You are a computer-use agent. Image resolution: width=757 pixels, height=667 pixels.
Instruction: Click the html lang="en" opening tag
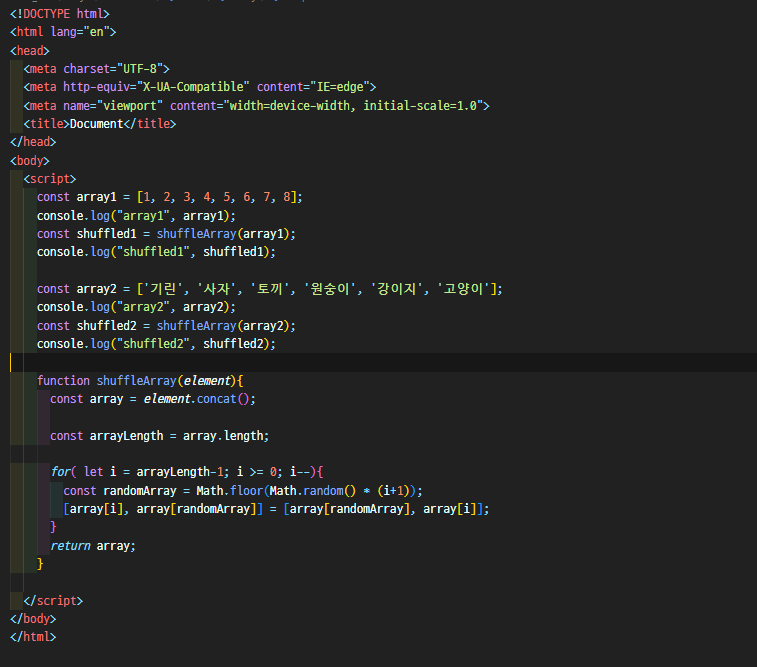click(63, 32)
